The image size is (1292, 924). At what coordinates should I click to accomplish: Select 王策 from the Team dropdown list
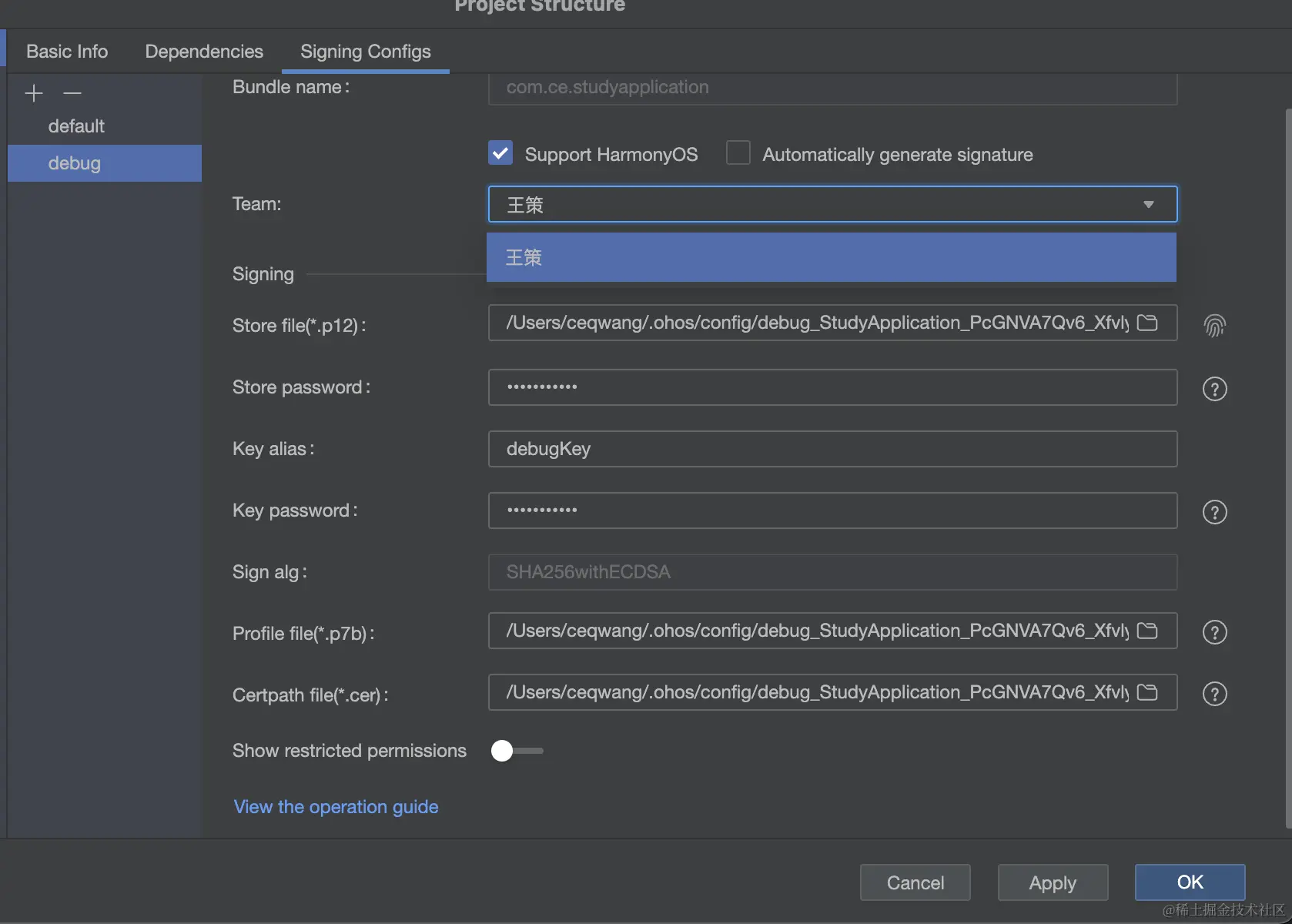pos(831,257)
